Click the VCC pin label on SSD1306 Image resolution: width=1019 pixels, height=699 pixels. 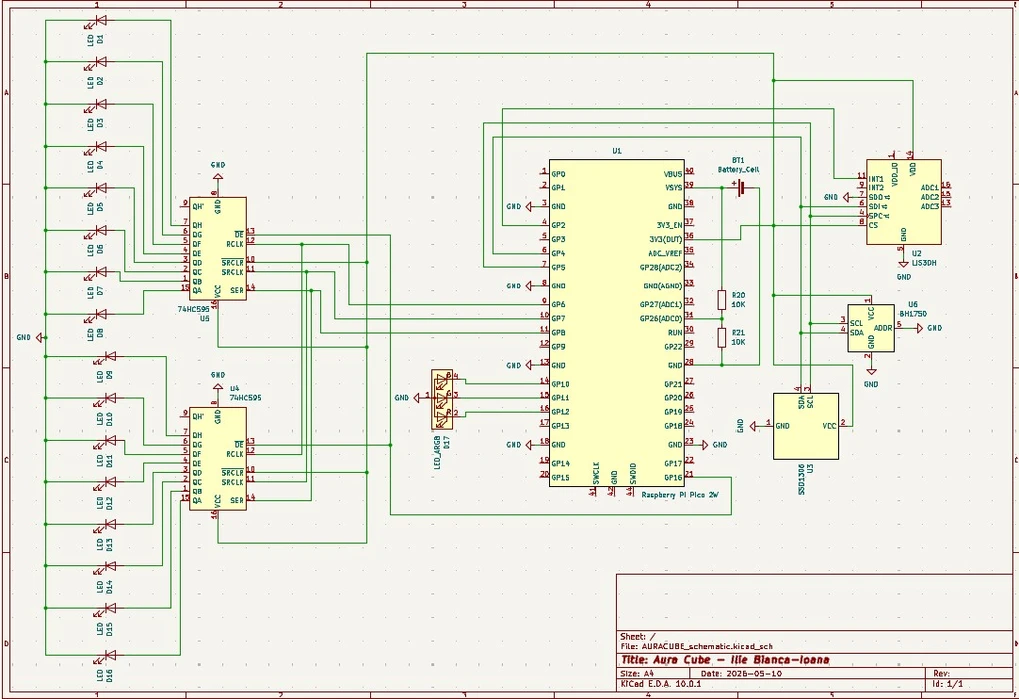pyautogui.click(x=829, y=426)
